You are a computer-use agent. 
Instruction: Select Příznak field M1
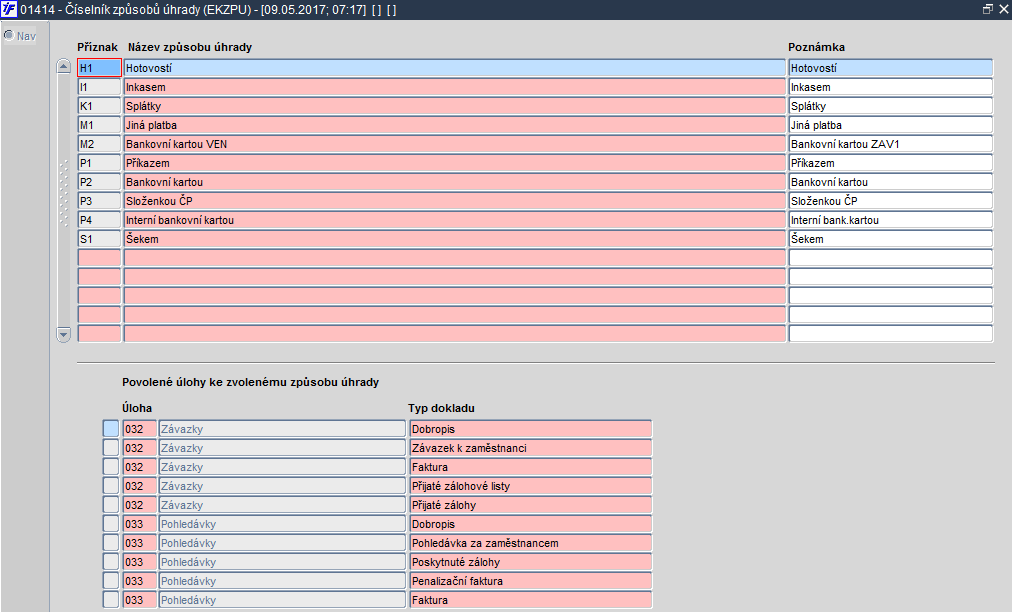[99, 125]
